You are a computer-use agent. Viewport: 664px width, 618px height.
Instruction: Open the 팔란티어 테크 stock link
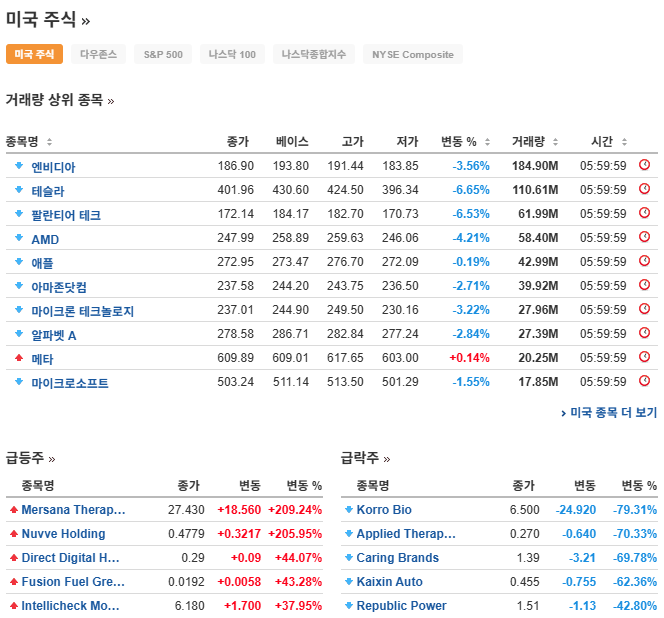pyautogui.click(x=66, y=215)
